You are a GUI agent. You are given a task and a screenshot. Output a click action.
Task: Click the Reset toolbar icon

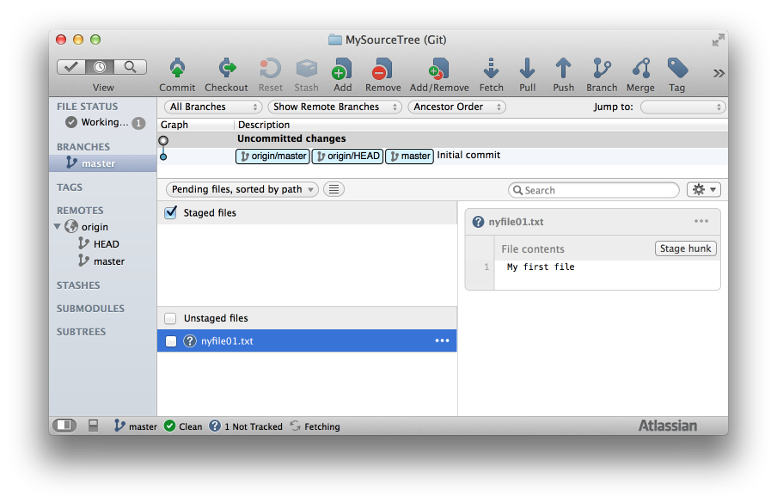pyautogui.click(x=270, y=68)
